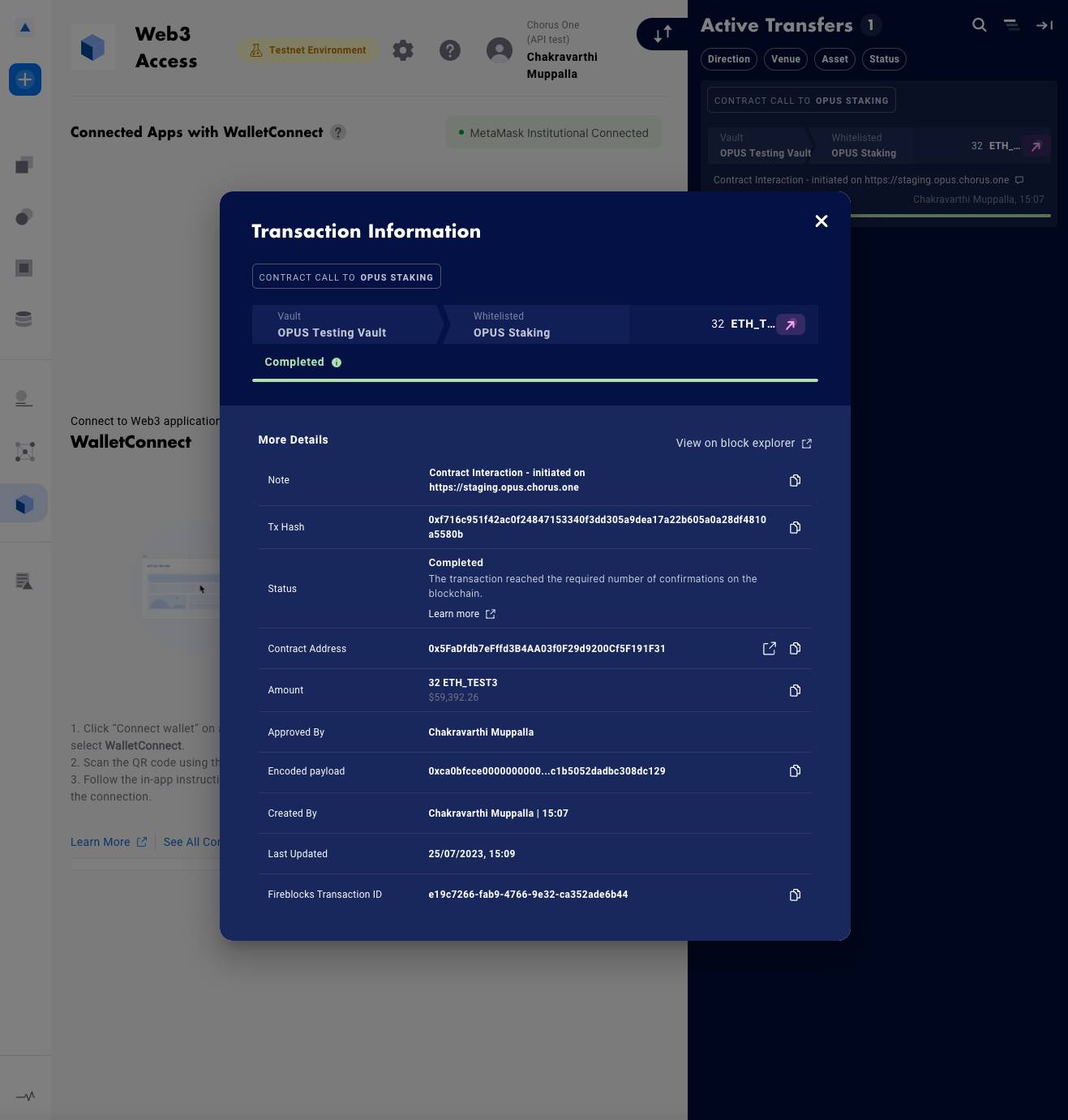Copy the Encoded payload

(x=795, y=770)
